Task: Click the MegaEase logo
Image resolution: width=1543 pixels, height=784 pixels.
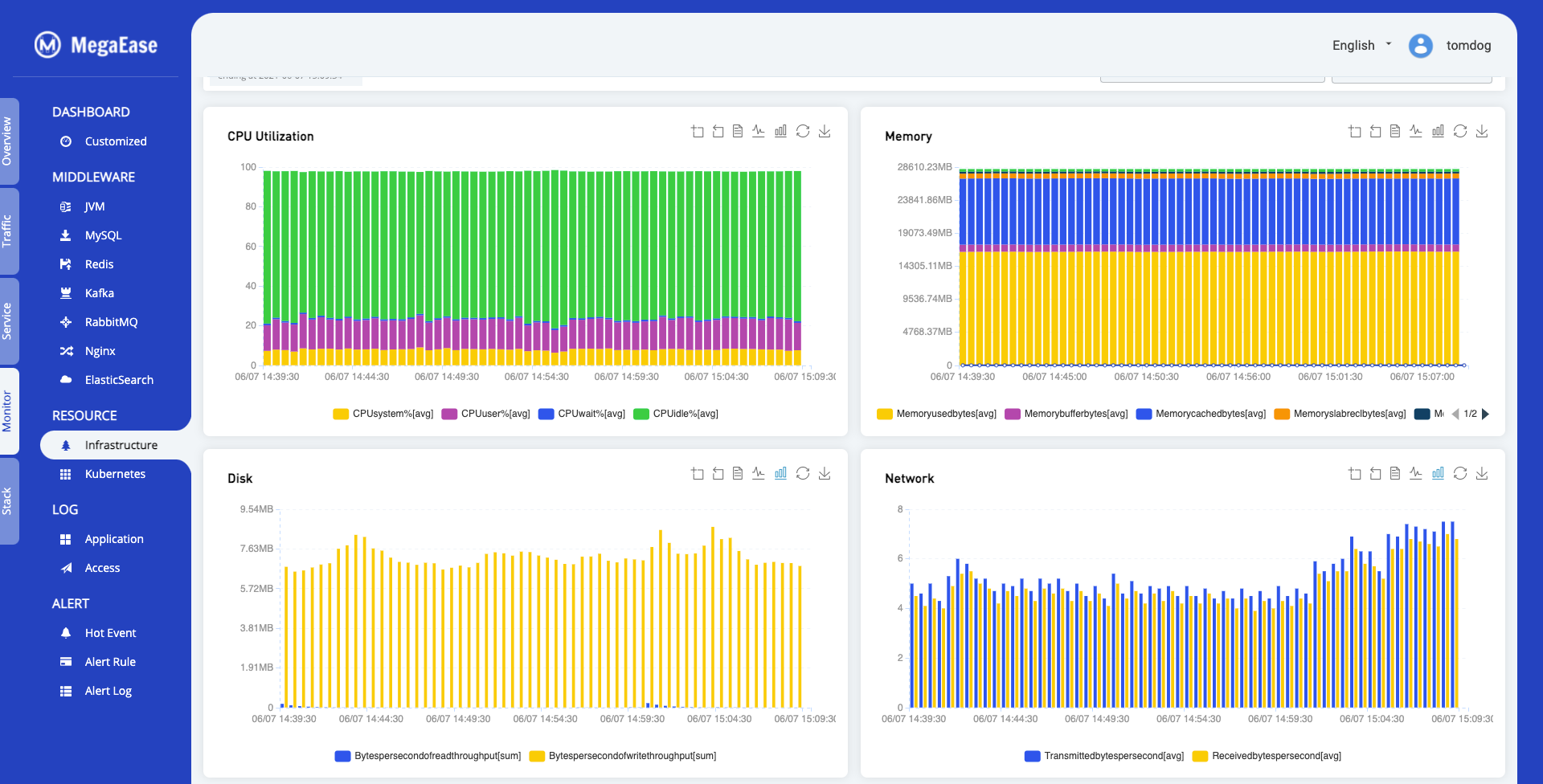Action: click(96, 45)
